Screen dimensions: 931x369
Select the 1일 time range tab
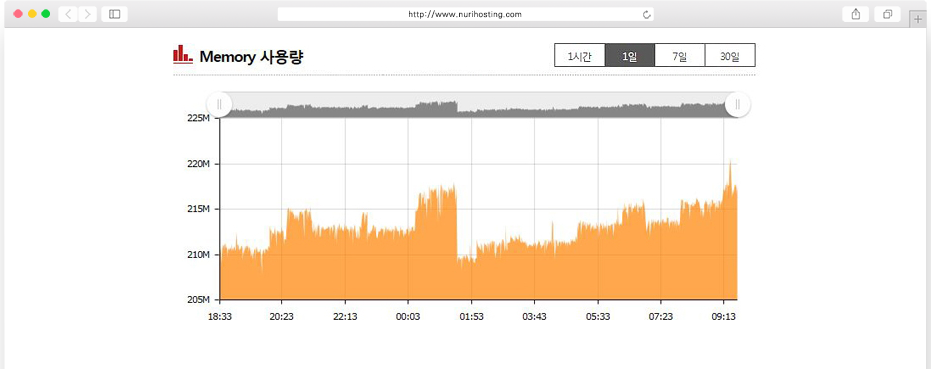630,55
